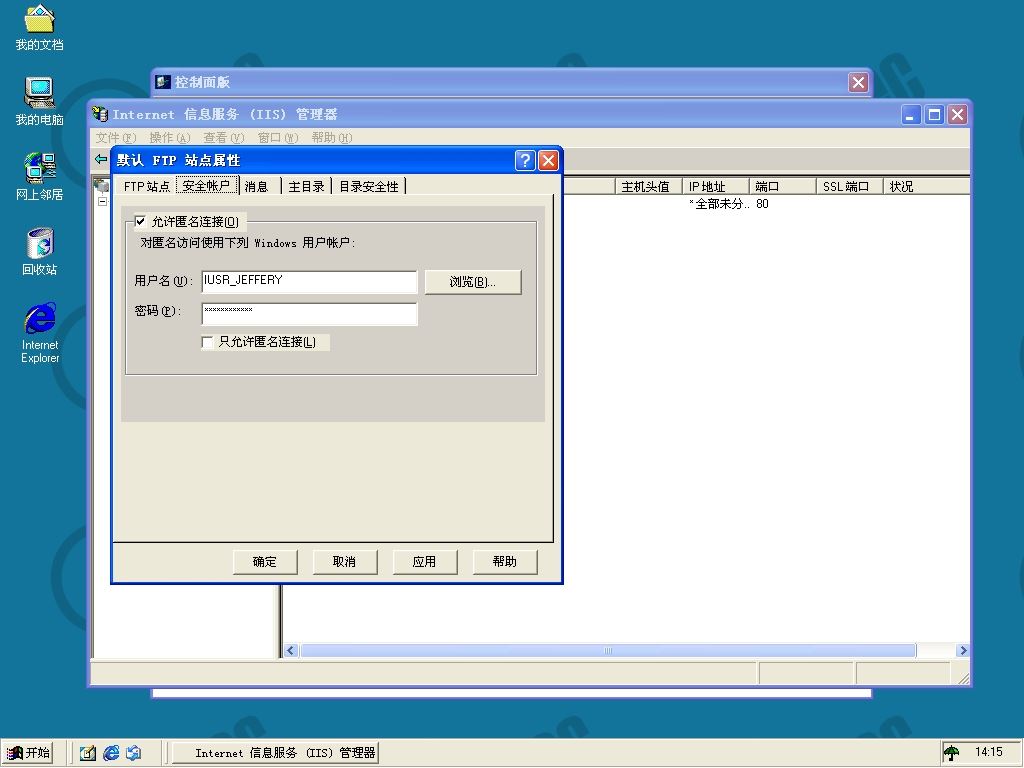Click the IP address column header

click(x=716, y=186)
